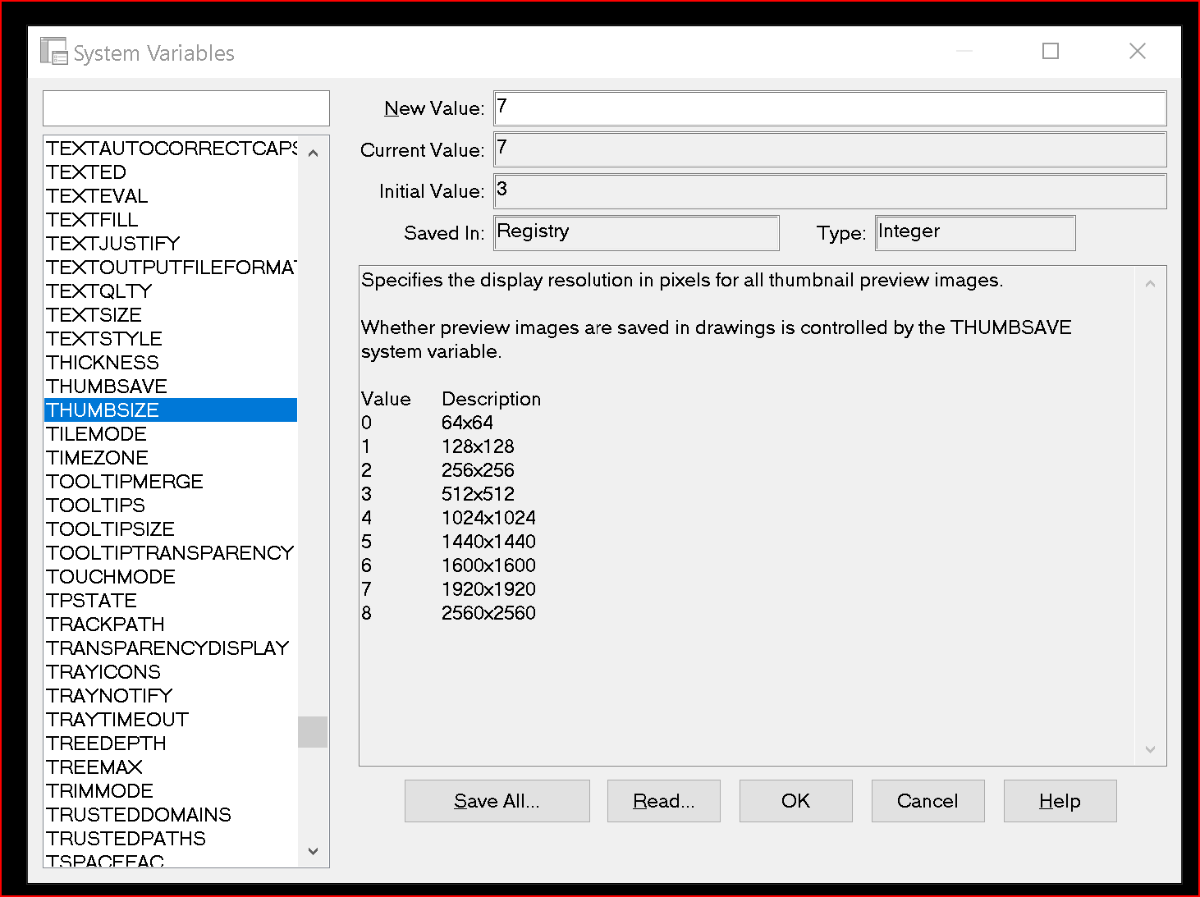The width and height of the screenshot is (1200, 897).
Task: Click the New Value input field
Action: (830, 108)
